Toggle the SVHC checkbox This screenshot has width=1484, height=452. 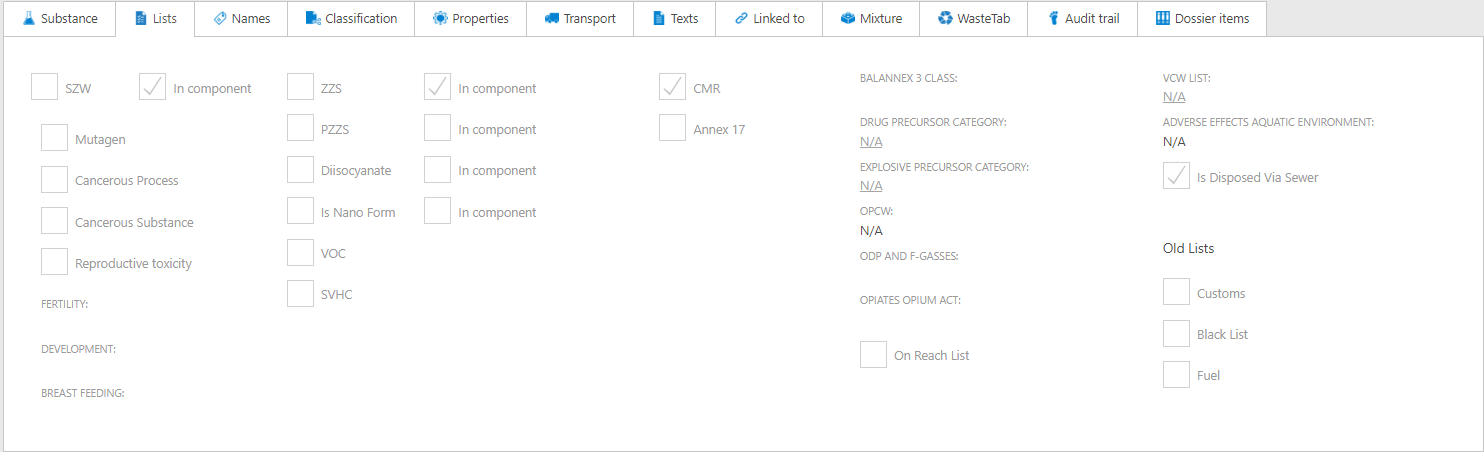(300, 294)
